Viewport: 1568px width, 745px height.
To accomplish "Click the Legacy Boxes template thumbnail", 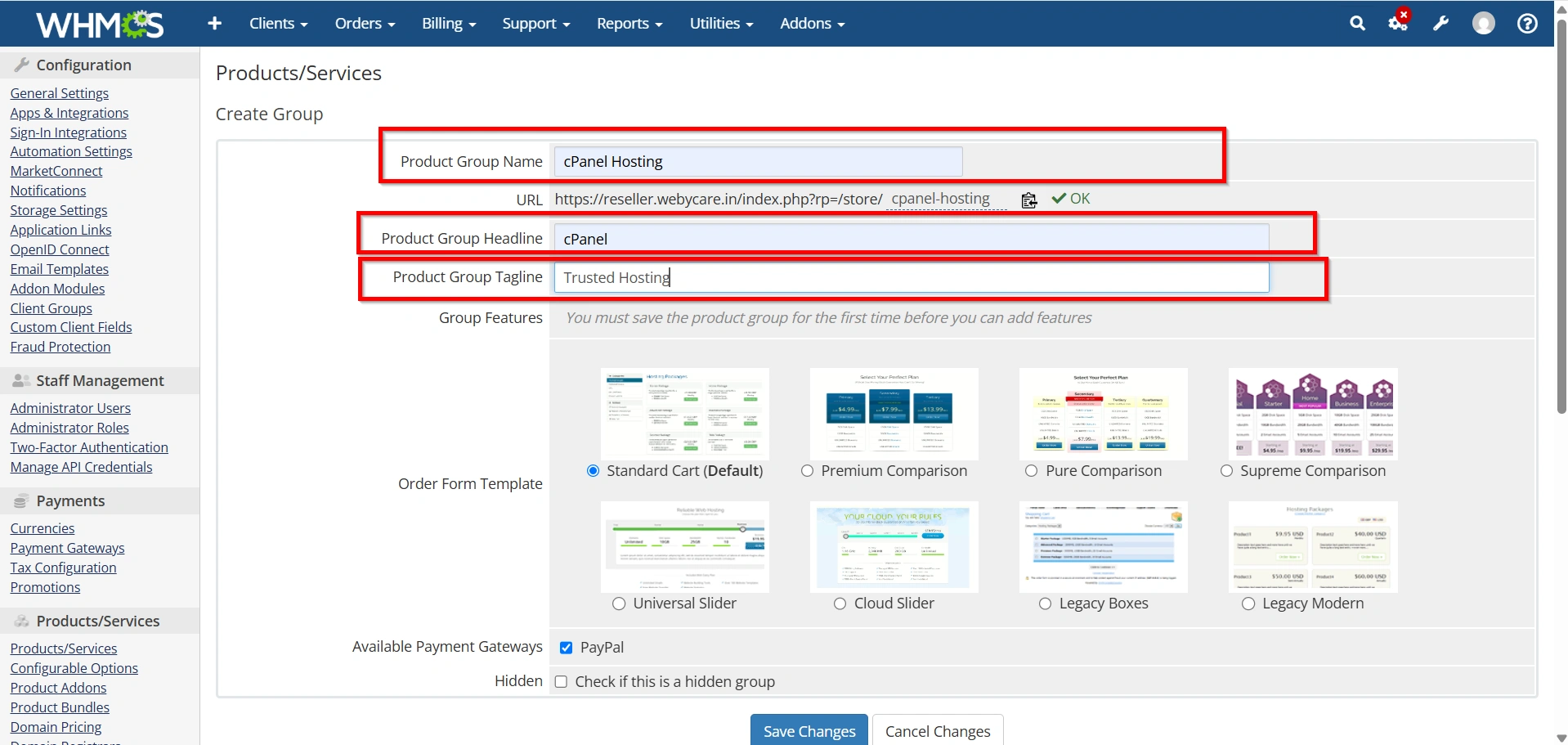I will [x=1104, y=546].
